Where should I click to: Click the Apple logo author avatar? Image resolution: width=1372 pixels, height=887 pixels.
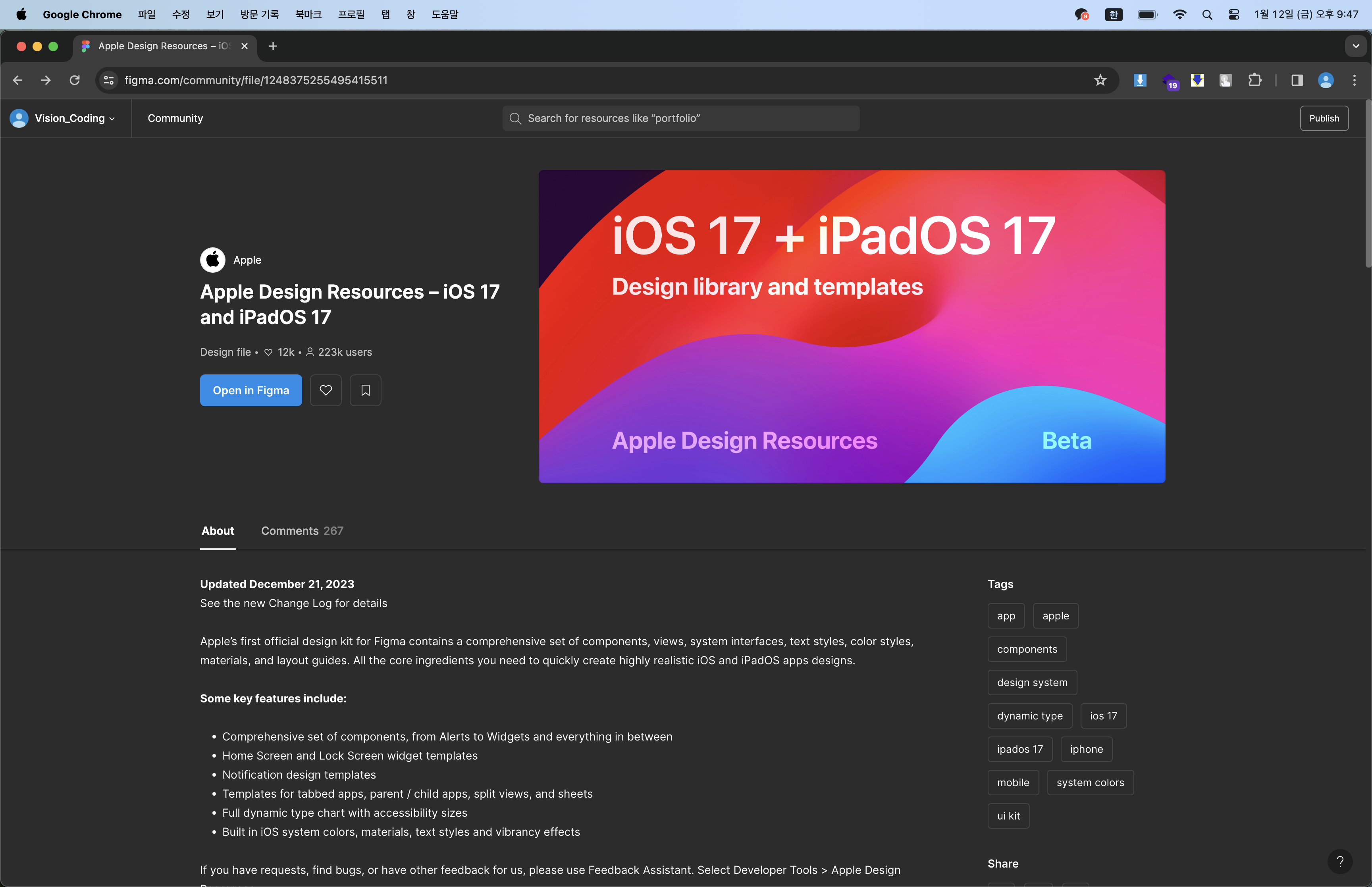212,260
